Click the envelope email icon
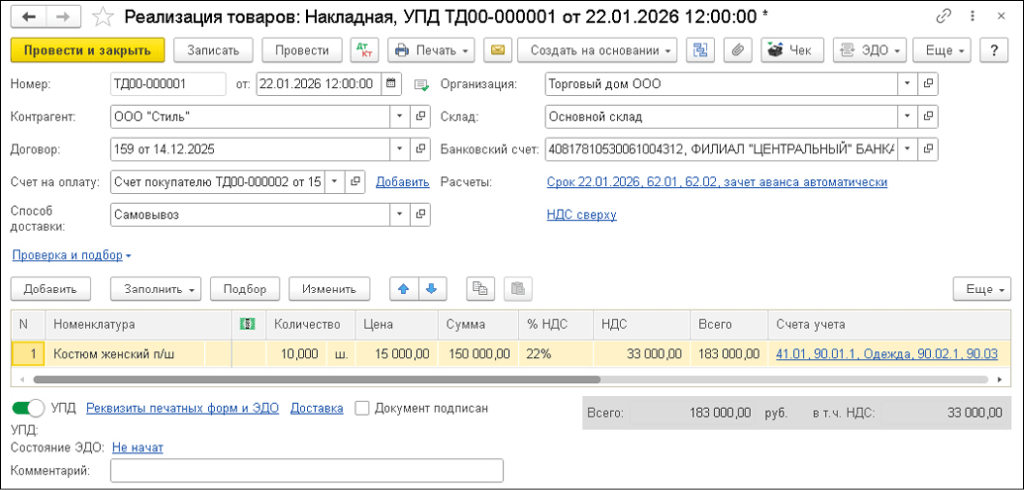The image size is (1024, 490). tap(497, 50)
